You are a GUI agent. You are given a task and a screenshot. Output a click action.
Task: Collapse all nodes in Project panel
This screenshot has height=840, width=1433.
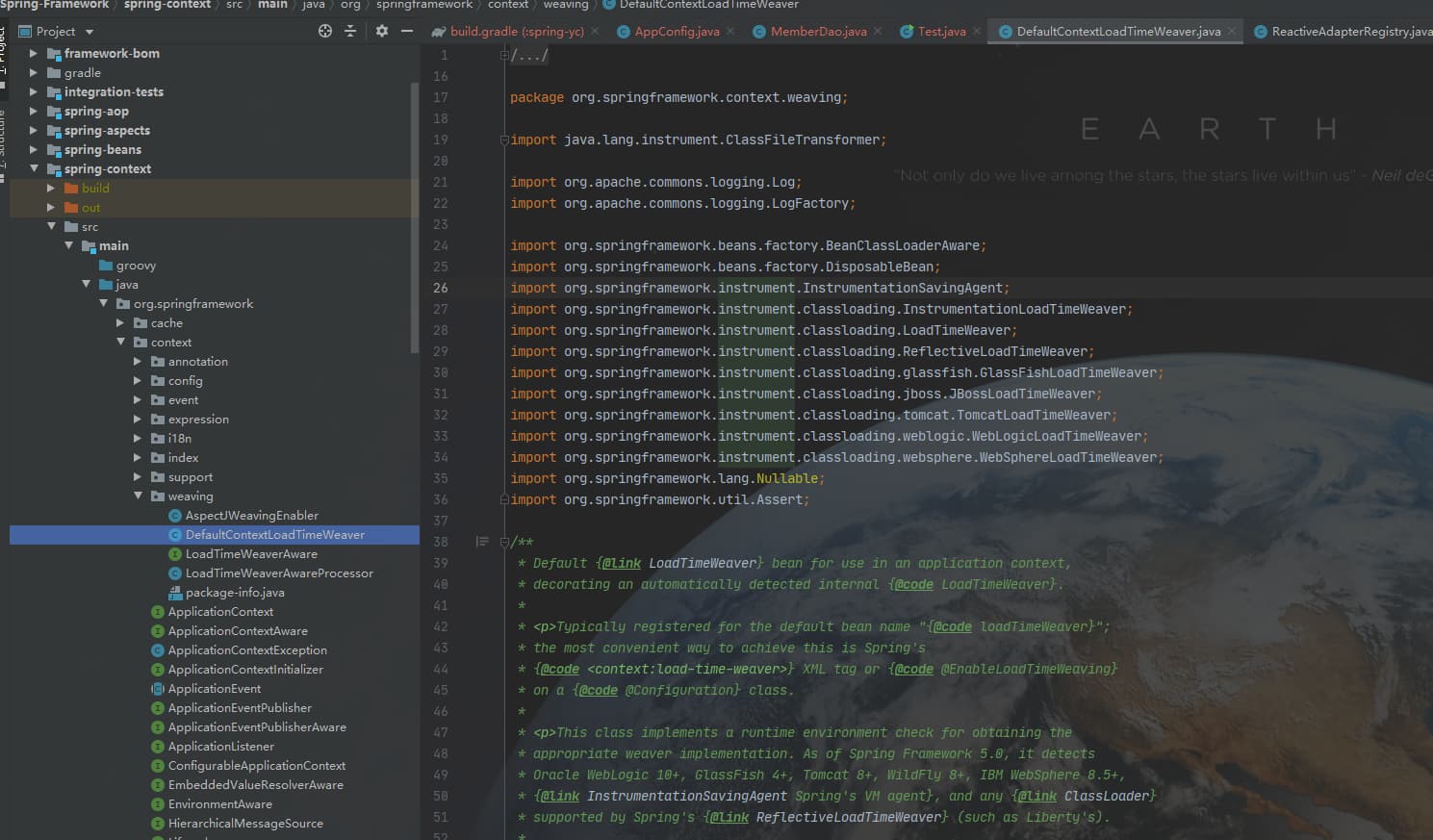pos(350,31)
